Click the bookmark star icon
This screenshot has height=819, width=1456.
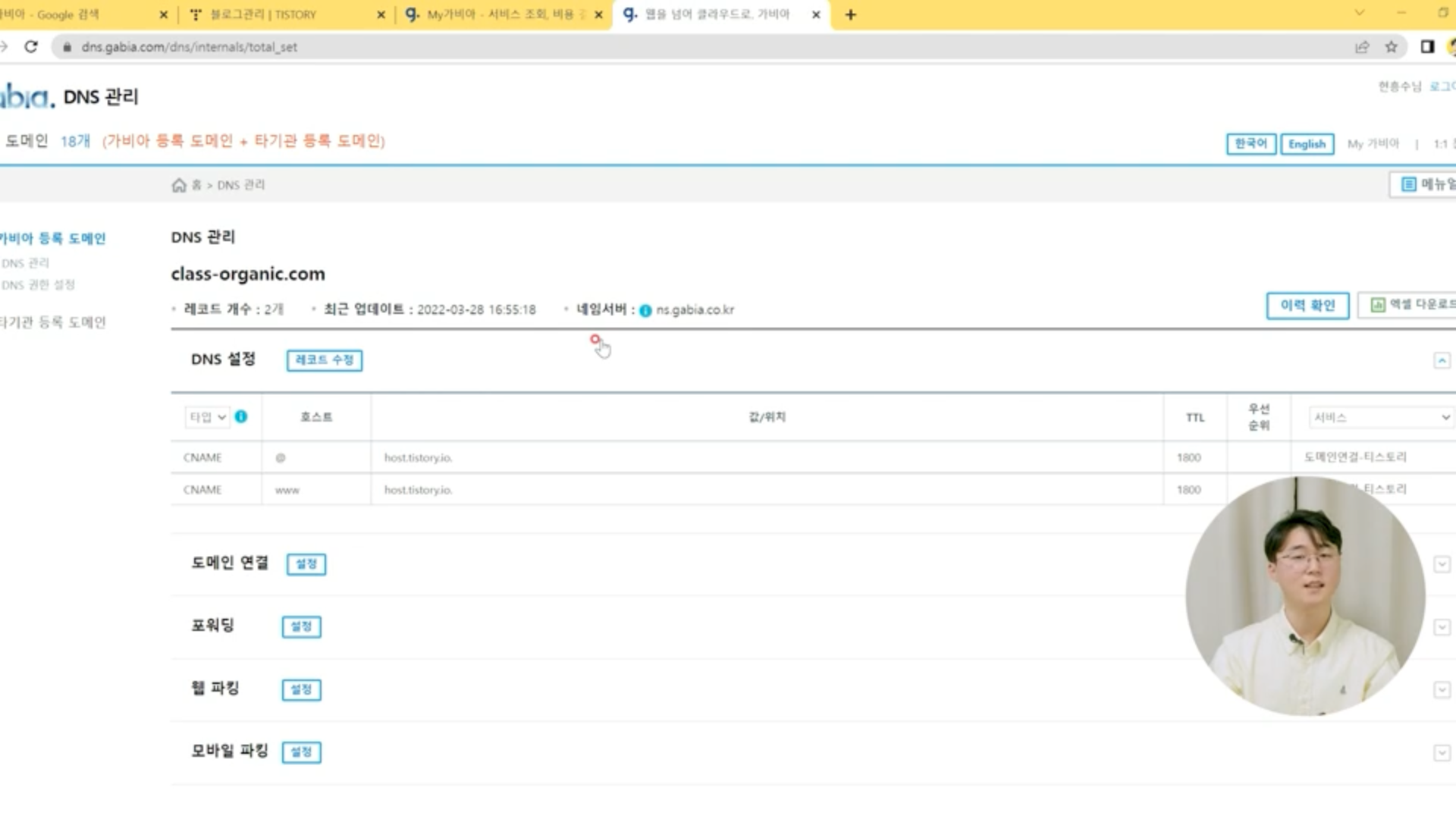pos(1391,47)
